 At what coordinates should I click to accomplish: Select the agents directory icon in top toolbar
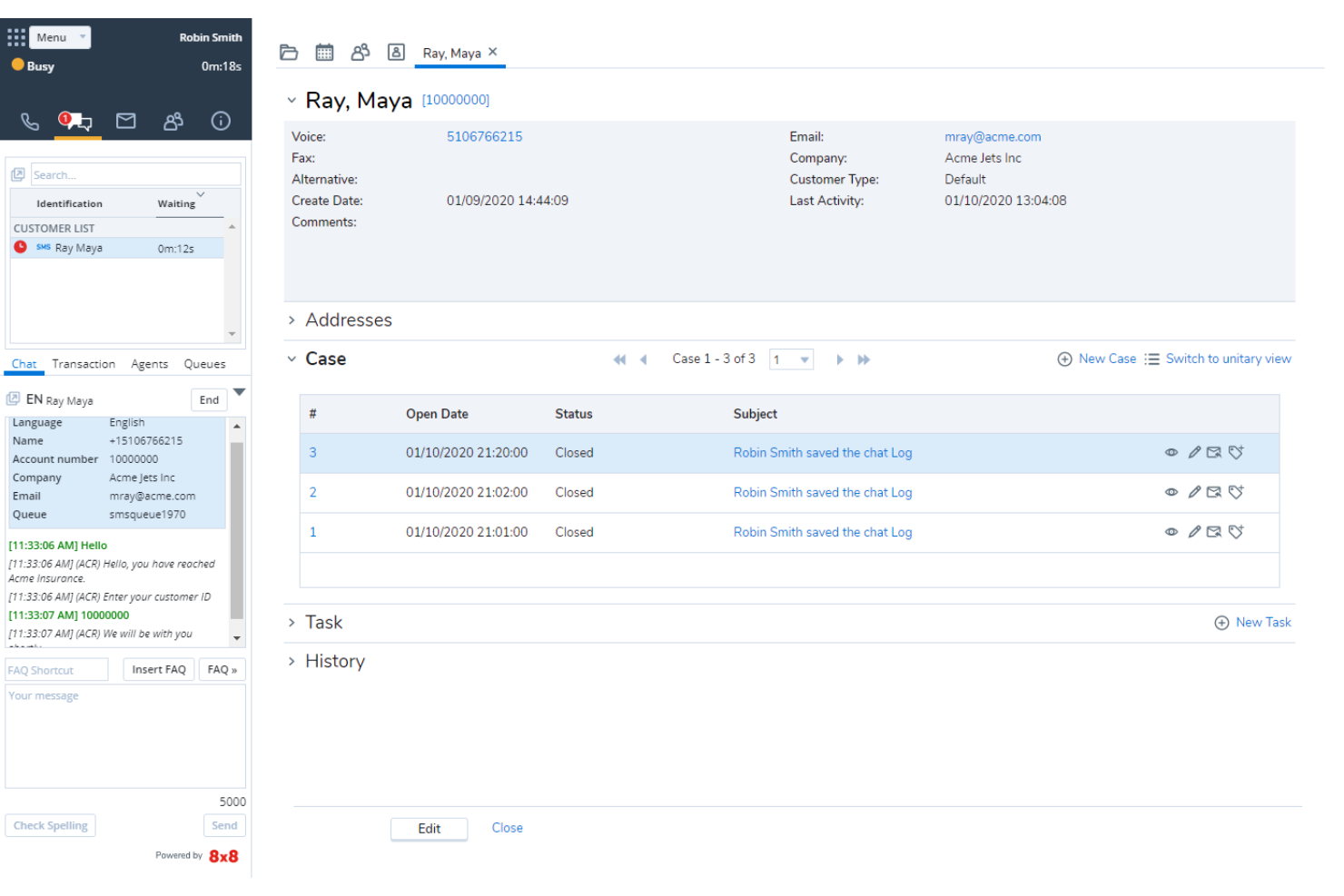[x=361, y=52]
